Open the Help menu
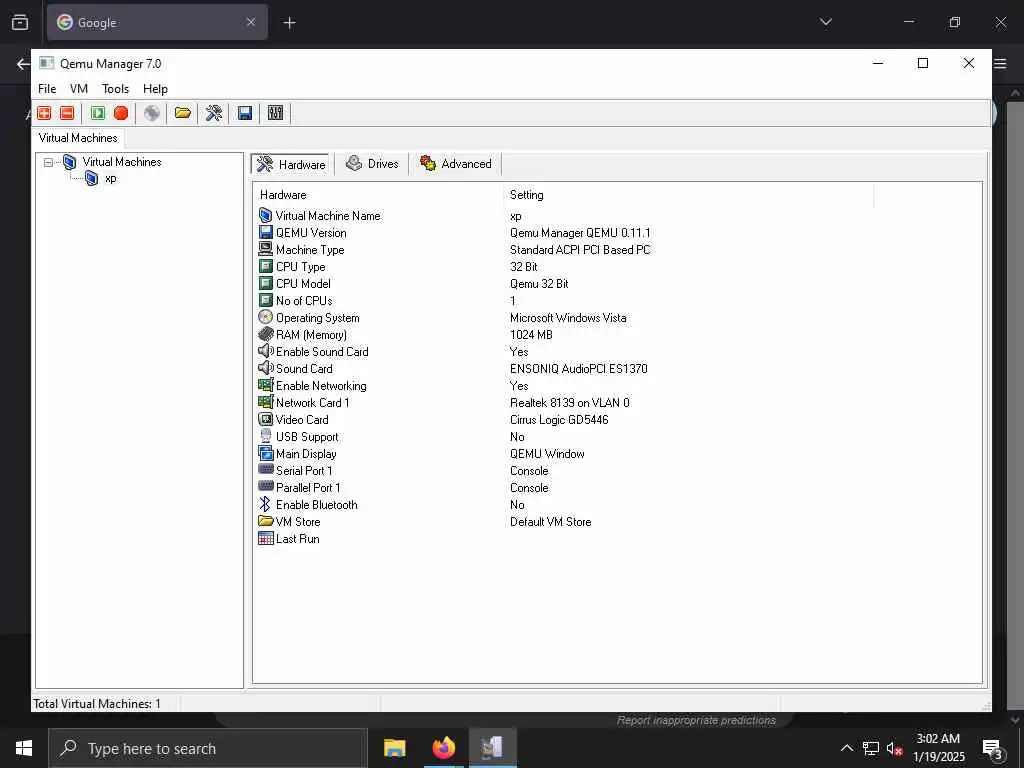The image size is (1024, 768). (155, 89)
